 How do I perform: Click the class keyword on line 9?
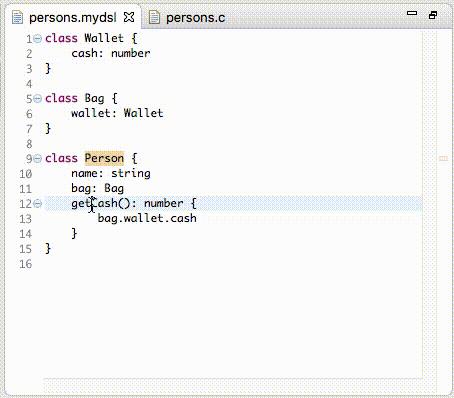pyautogui.click(x=61, y=158)
